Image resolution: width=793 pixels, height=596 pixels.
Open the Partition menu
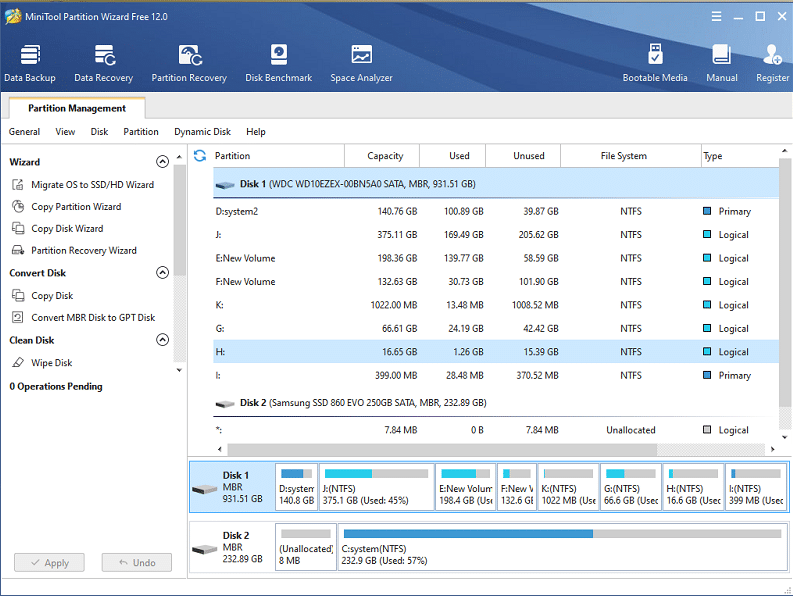[x=141, y=132]
